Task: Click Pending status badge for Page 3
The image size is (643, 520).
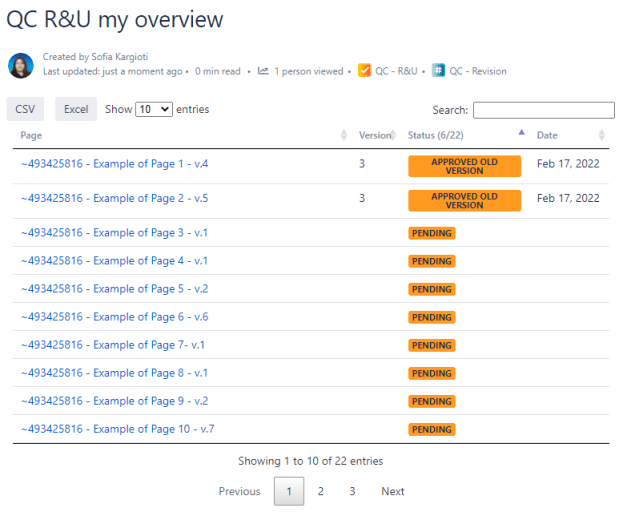Action: (x=432, y=233)
